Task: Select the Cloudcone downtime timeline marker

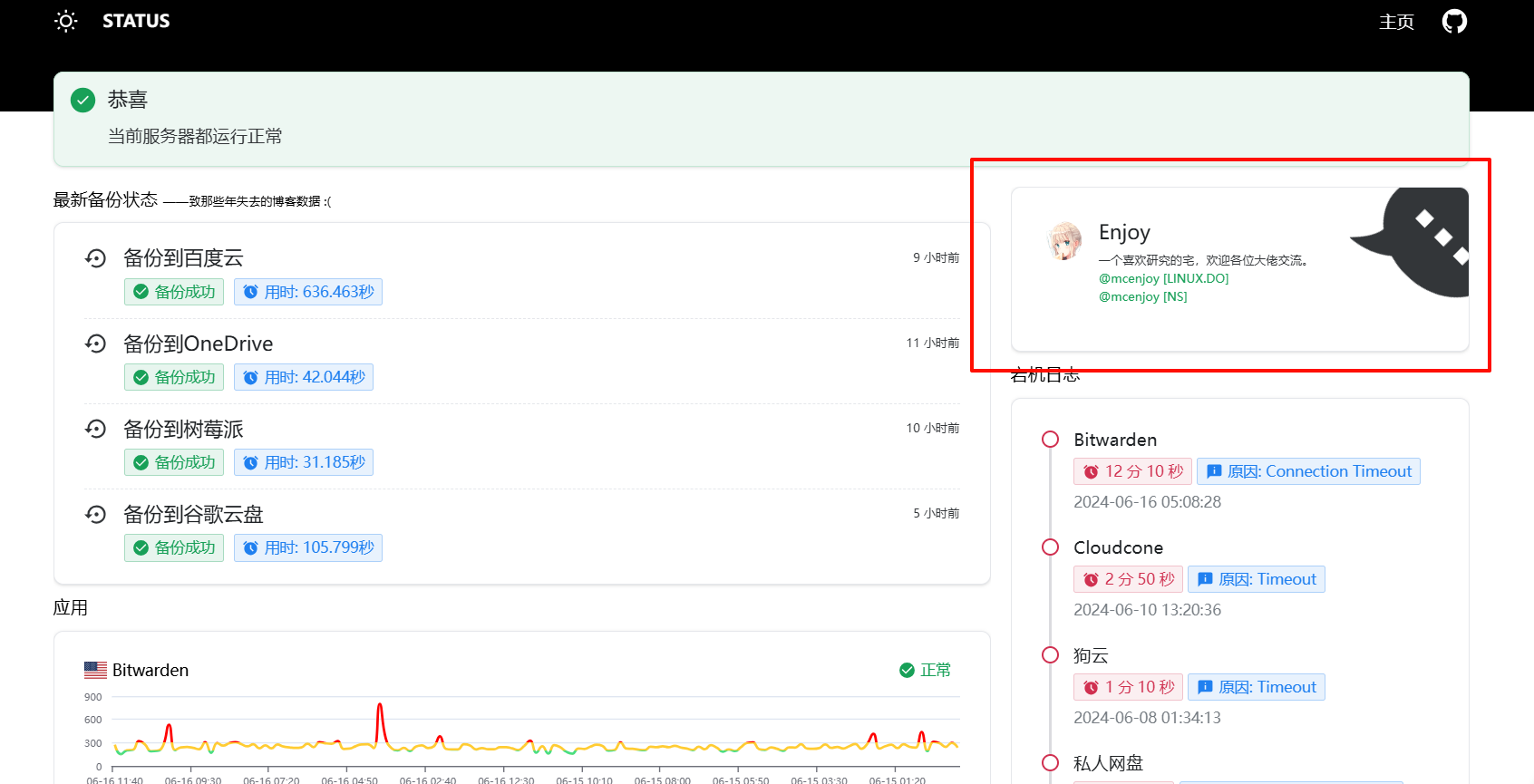Action: (1050, 547)
